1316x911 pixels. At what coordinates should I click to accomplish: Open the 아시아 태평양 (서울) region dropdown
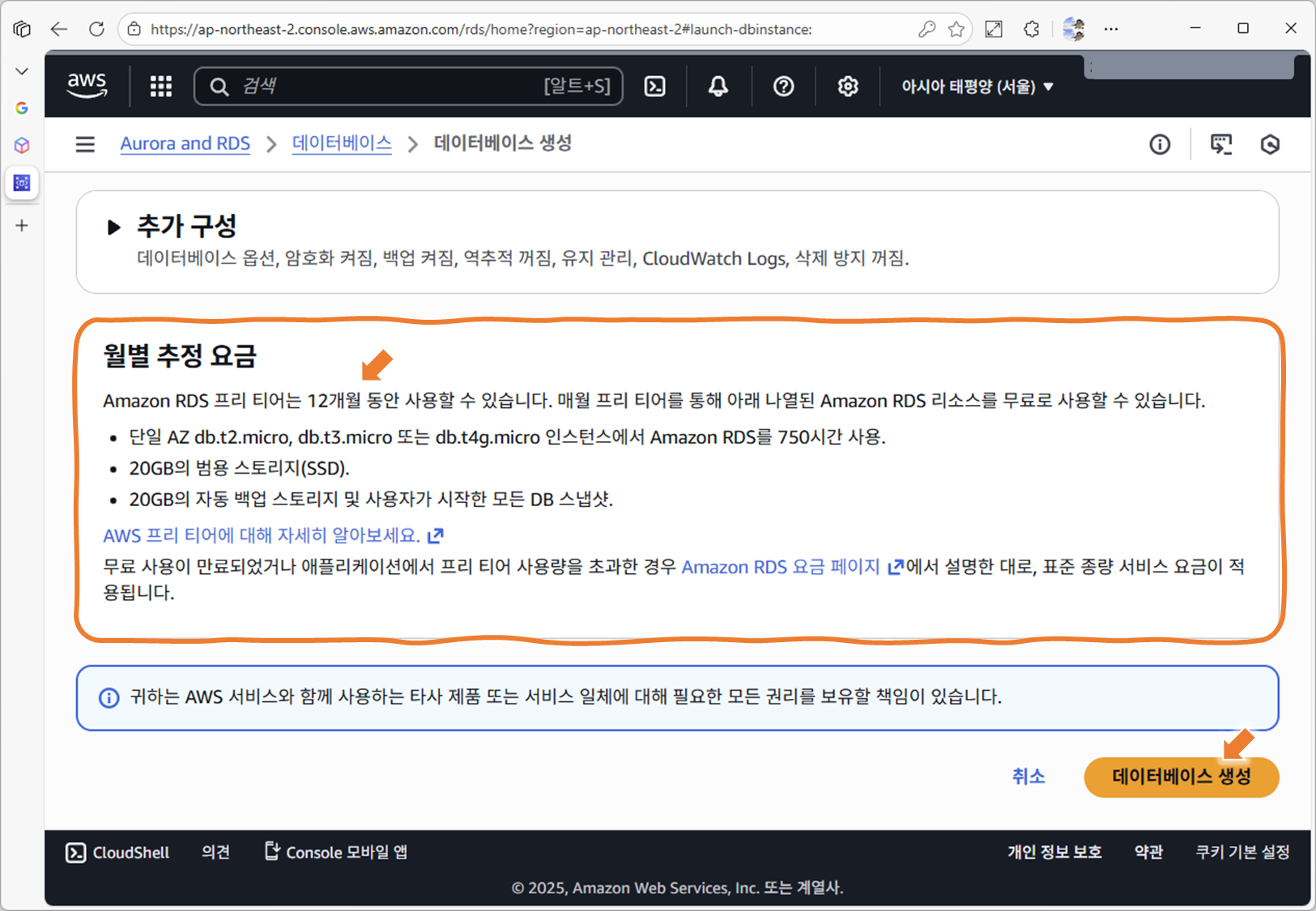[977, 86]
